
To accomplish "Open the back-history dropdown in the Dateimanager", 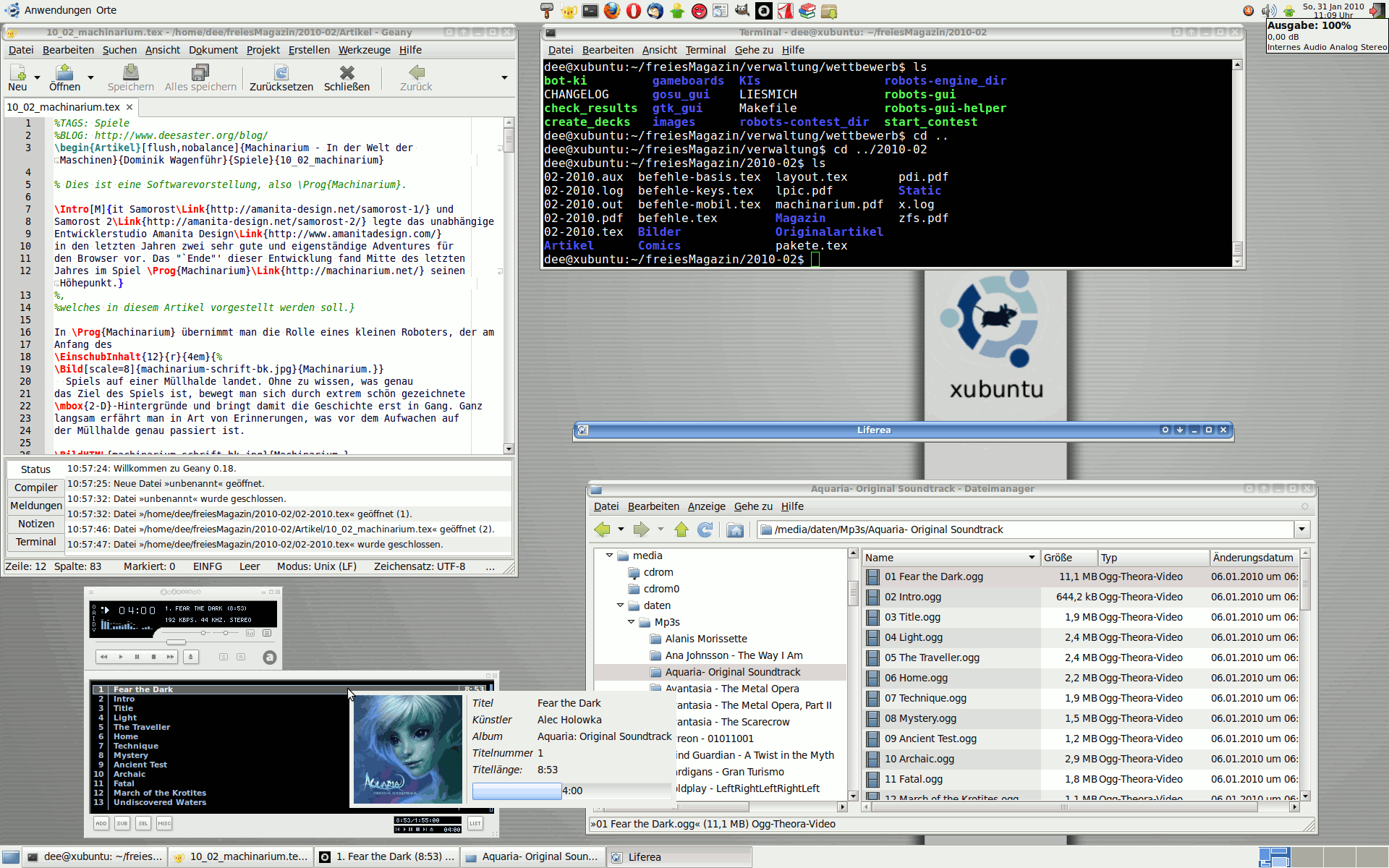I will click(x=621, y=529).
